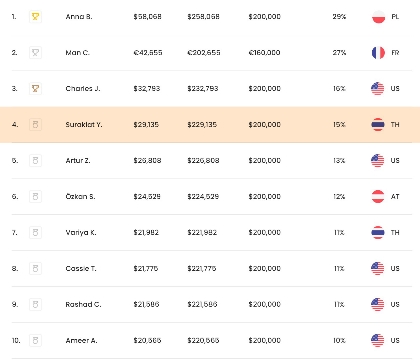
Task: Click the US flag in Ameer A. row
Action: 377,340
